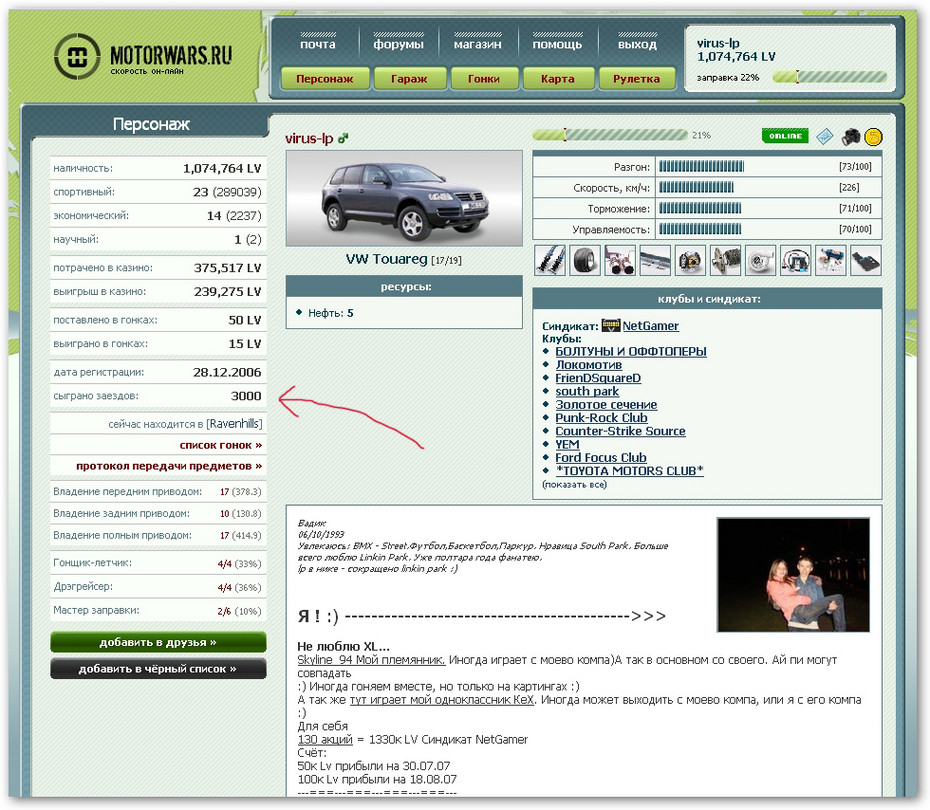The image size is (930, 810).
Task: Click the suspension shock absorbers part icon
Action: [550, 260]
